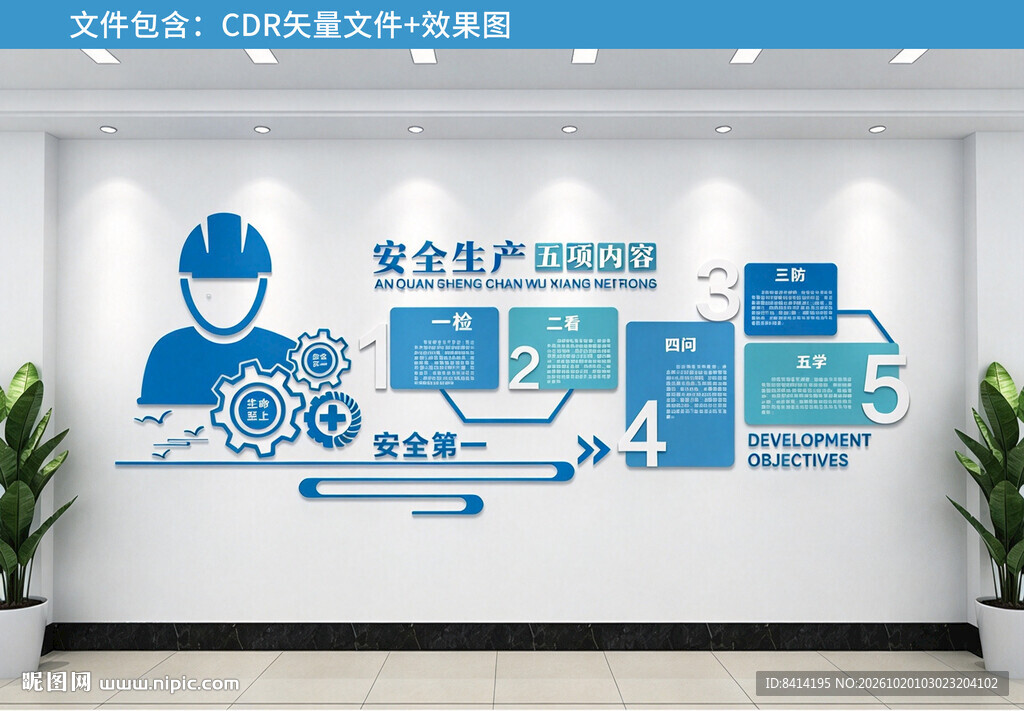Click the 五学 panel heading
1024x711 pixels.
811,361
